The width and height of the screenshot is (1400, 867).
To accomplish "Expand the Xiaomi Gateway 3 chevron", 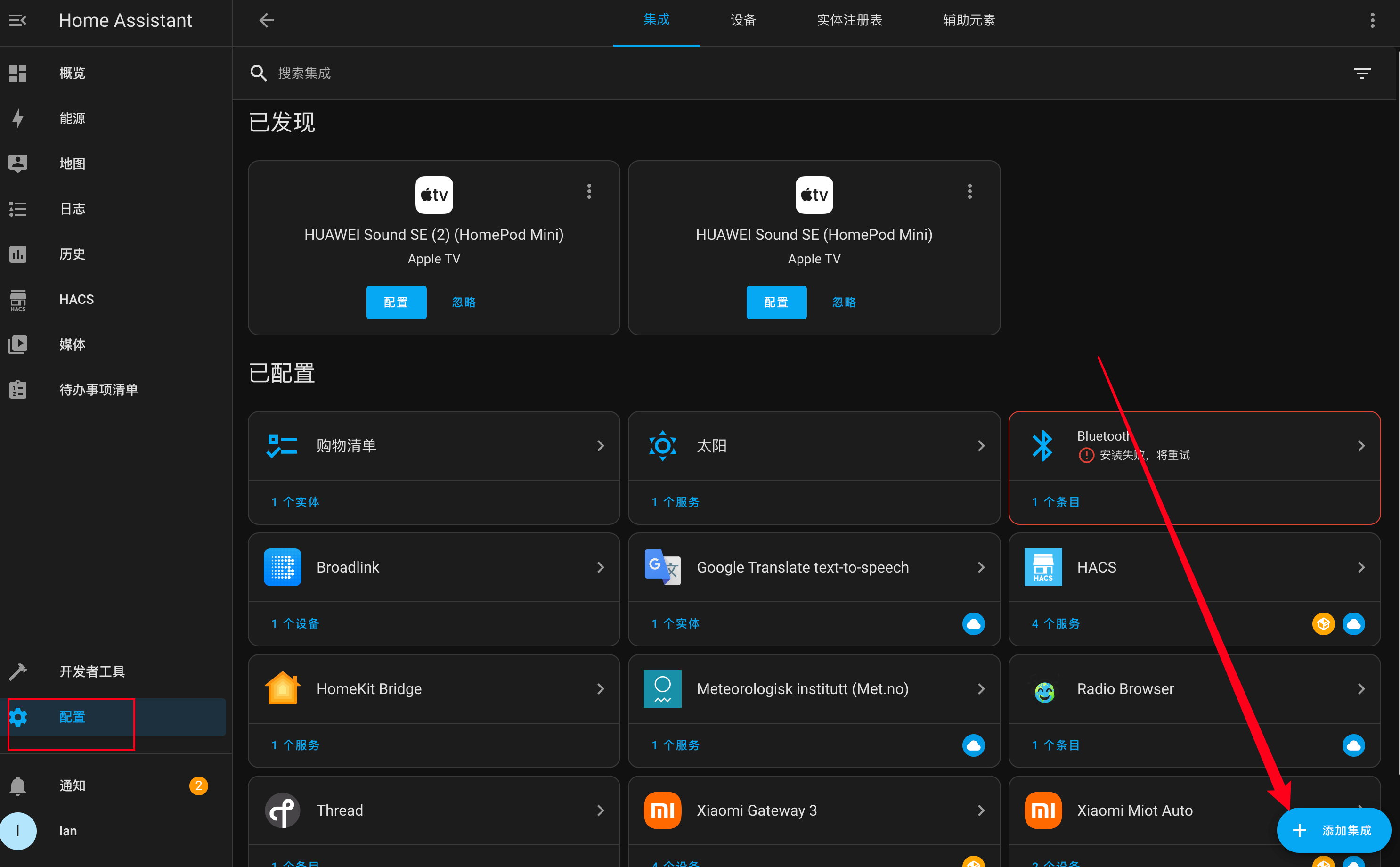I will (981, 810).
